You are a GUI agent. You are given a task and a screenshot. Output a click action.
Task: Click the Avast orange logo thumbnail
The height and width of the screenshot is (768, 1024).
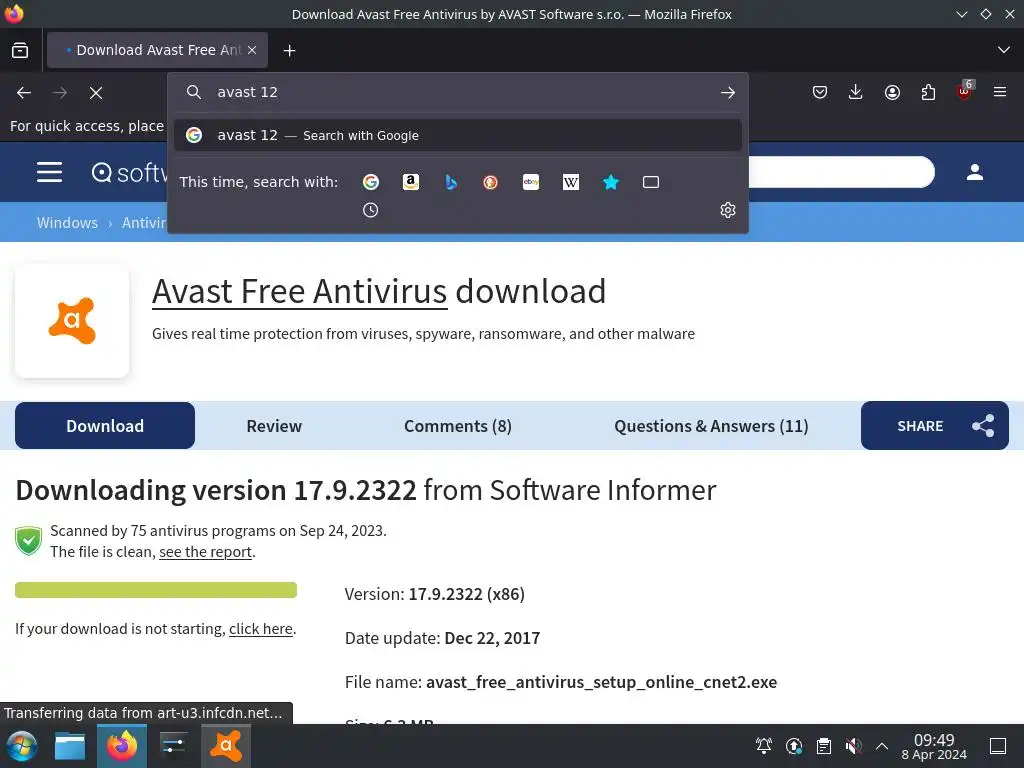[x=72, y=321]
